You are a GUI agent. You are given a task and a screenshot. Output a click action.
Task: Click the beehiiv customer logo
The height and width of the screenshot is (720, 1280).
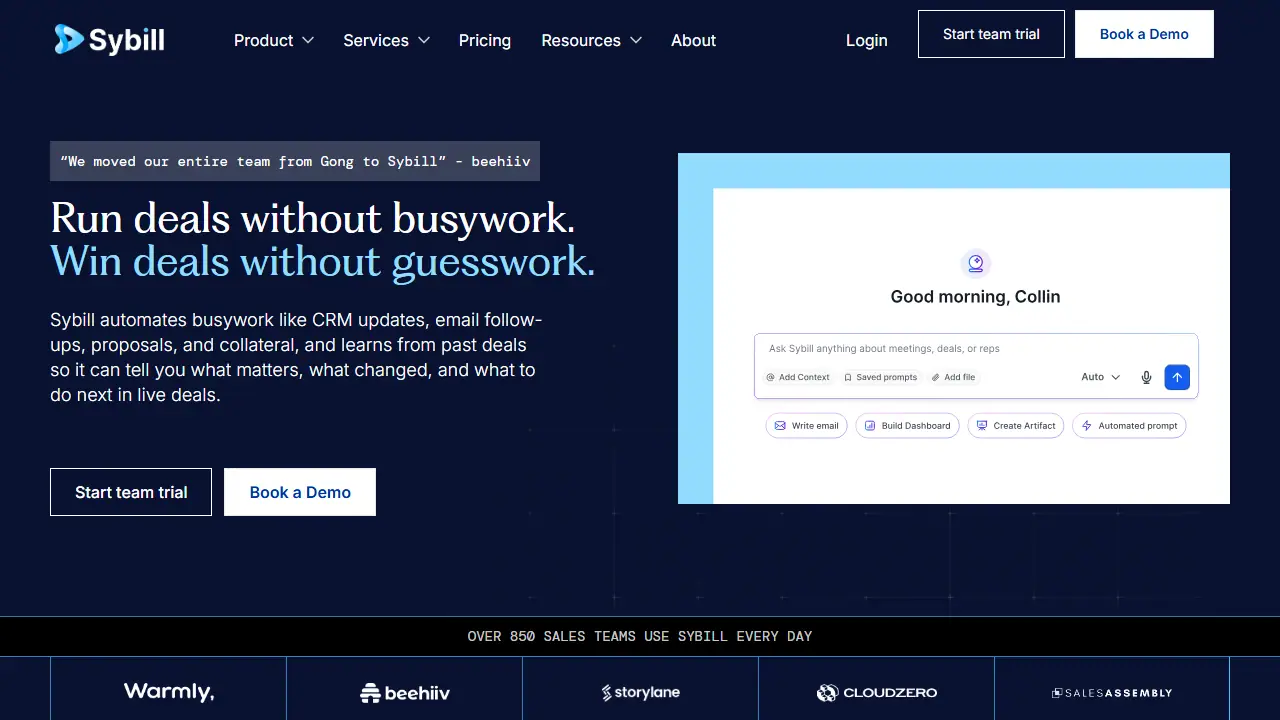coord(404,692)
